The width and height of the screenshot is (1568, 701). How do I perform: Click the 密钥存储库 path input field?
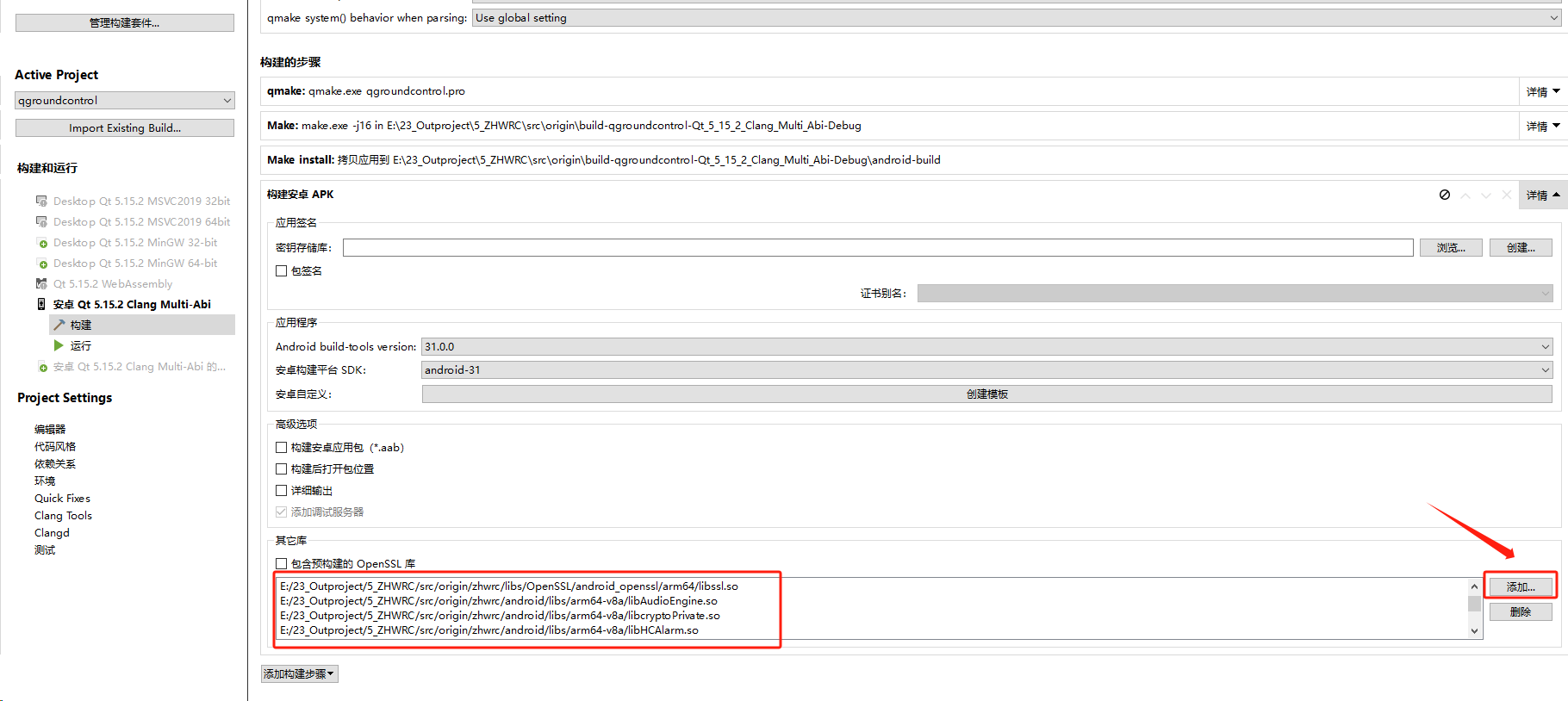click(x=878, y=247)
